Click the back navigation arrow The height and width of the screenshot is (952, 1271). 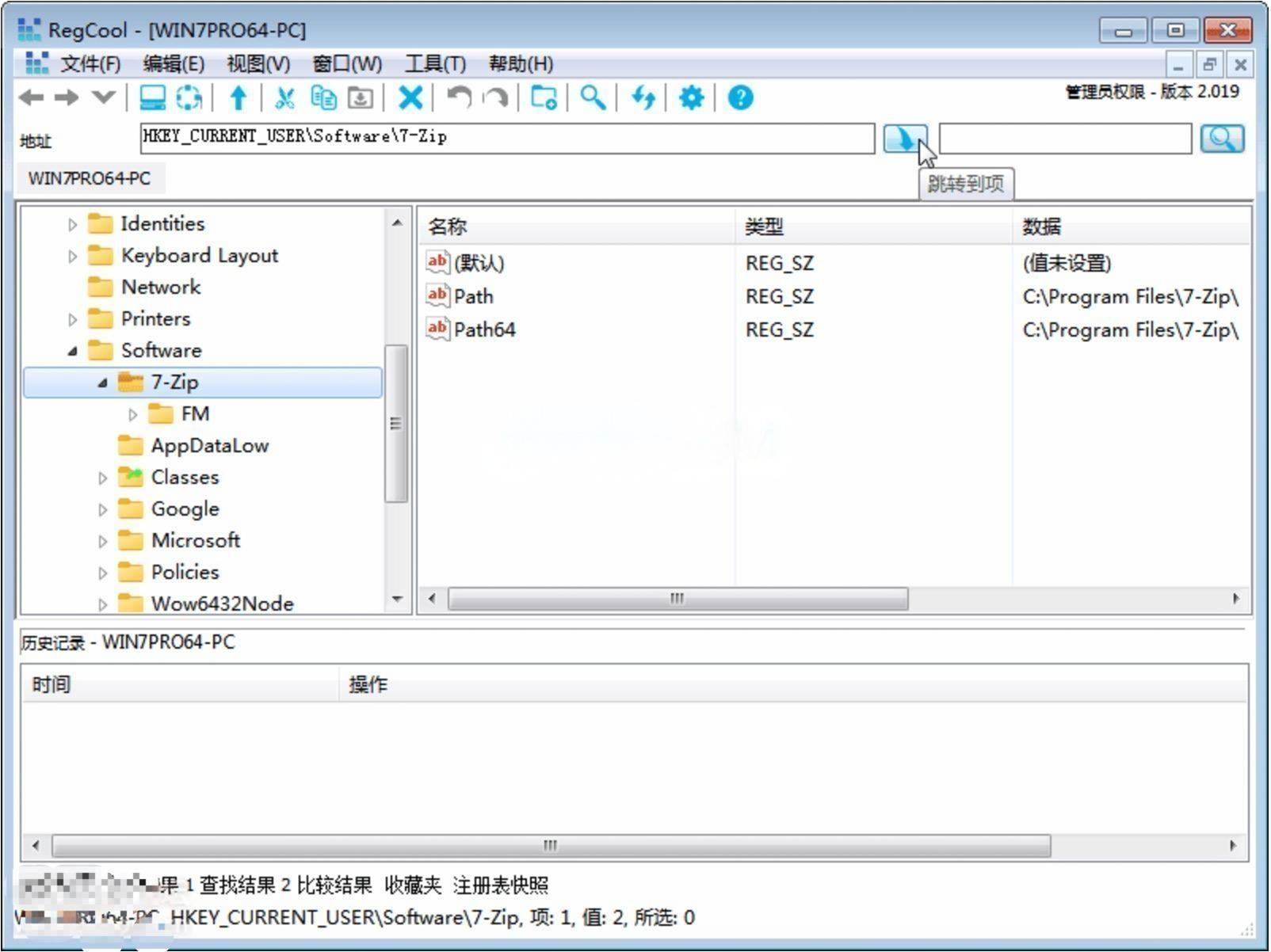click(31, 98)
